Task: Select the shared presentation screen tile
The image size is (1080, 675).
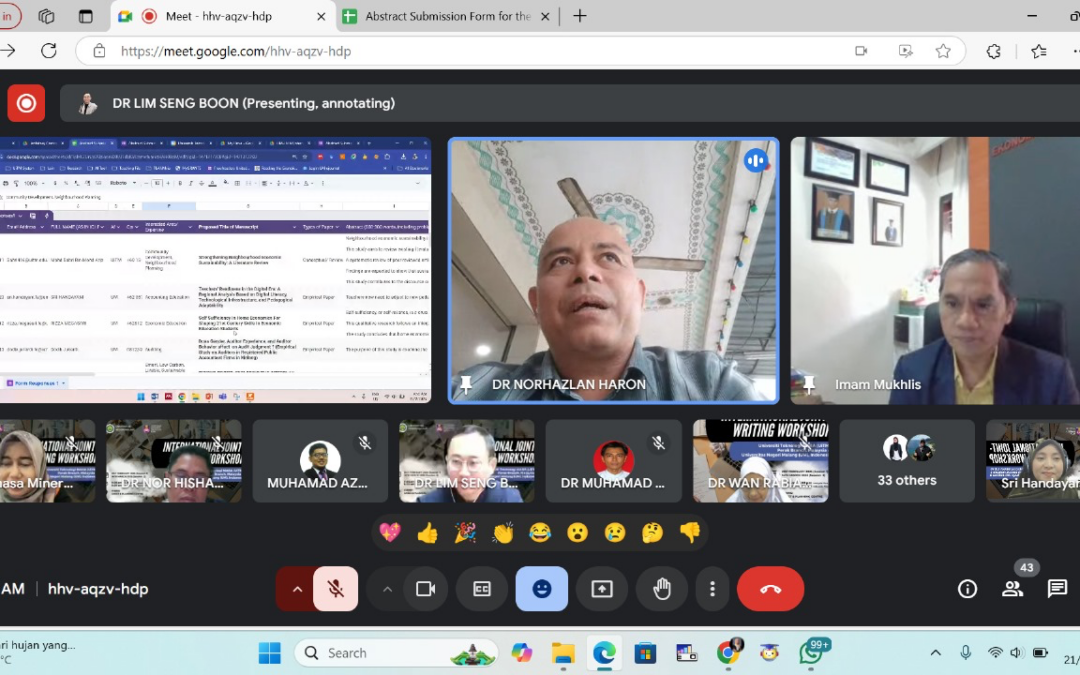Action: coord(216,270)
